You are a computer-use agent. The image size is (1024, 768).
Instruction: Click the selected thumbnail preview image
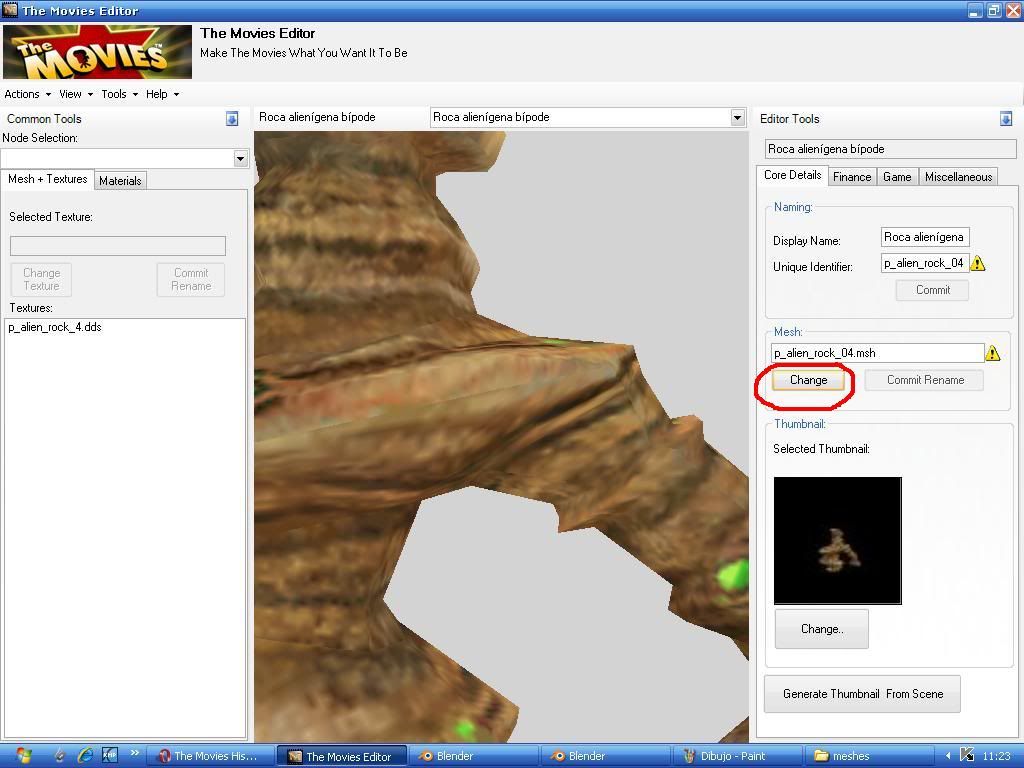(838, 541)
